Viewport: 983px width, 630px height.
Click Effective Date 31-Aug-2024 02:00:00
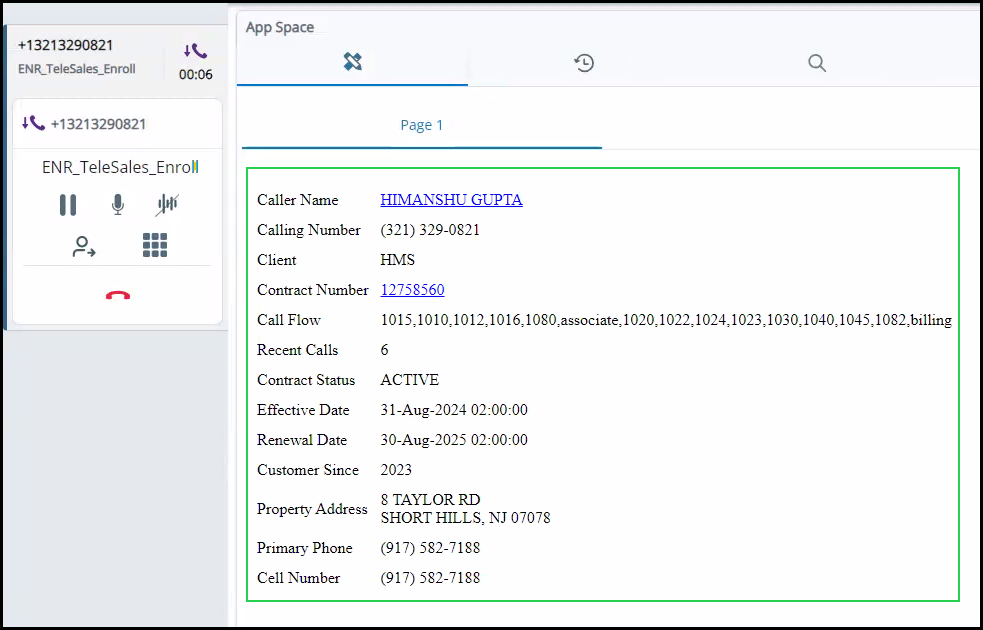click(454, 410)
